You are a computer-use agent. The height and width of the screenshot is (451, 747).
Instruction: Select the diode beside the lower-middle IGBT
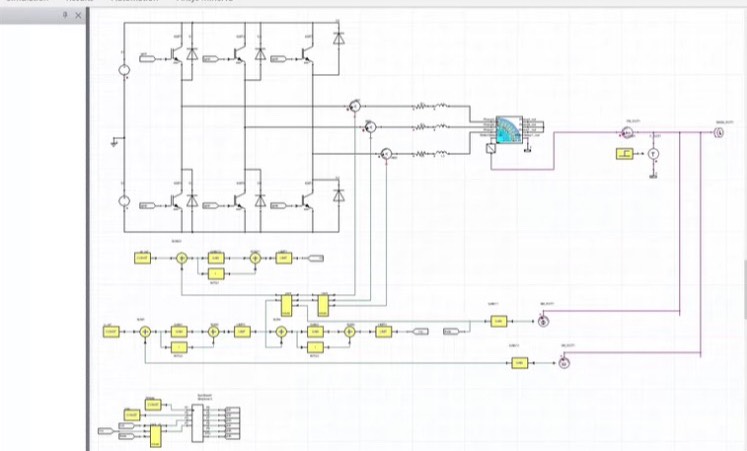(260, 200)
